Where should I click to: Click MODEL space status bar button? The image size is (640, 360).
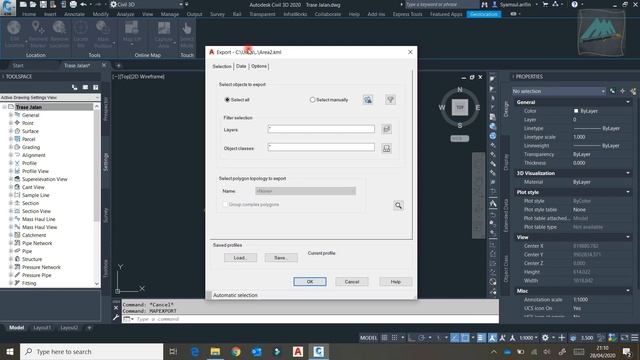point(368,338)
